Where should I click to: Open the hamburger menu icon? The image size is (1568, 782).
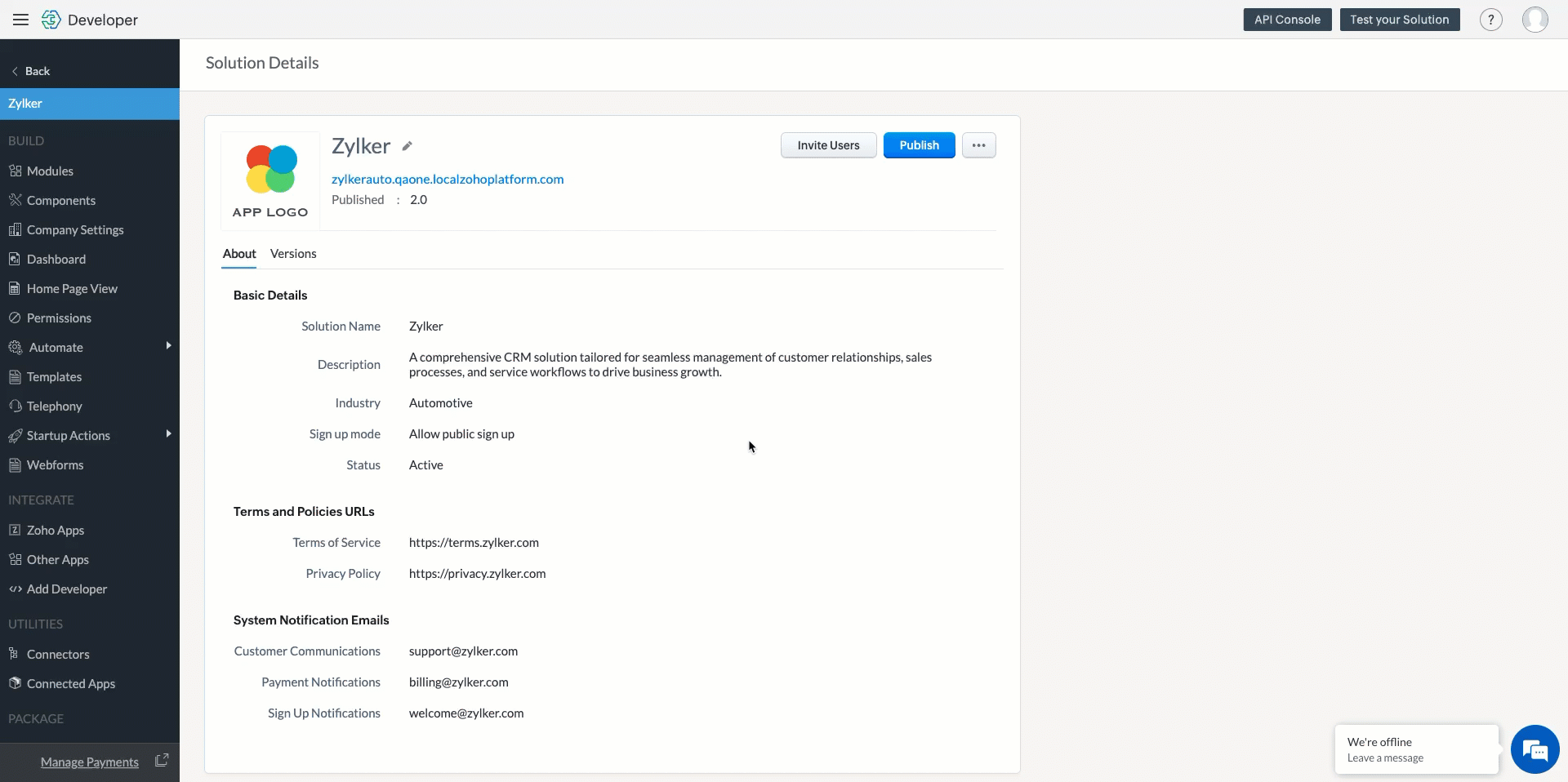coord(20,20)
